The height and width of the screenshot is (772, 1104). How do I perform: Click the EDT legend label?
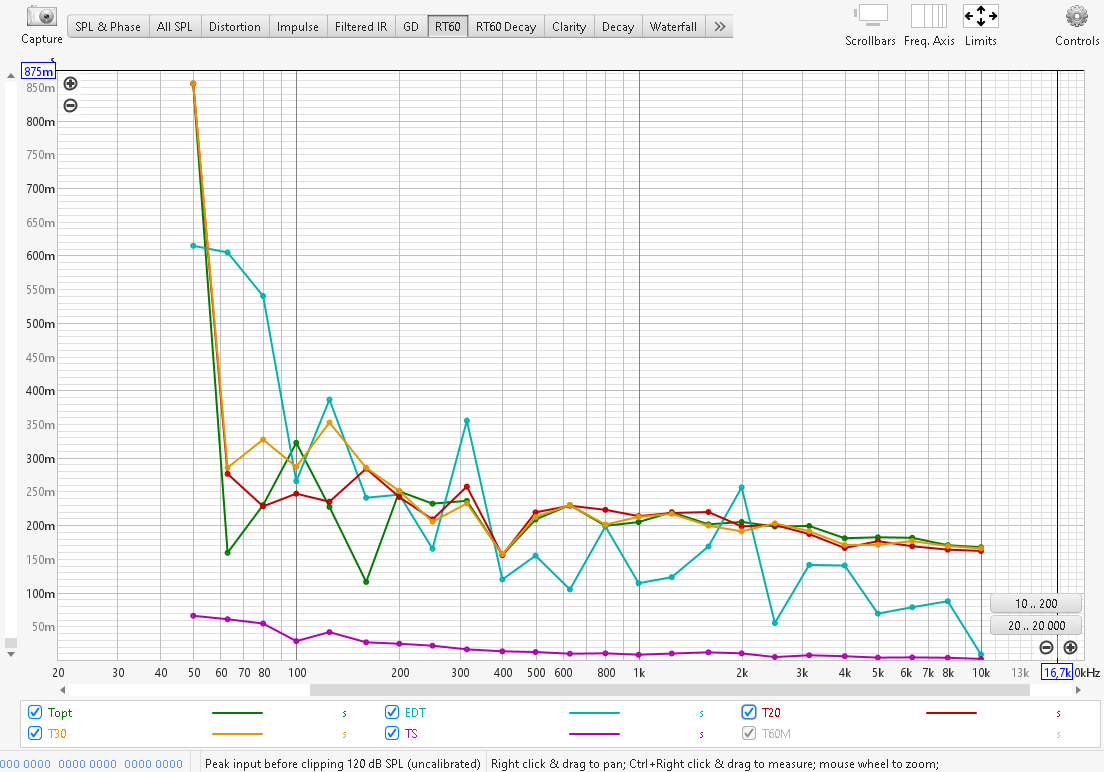pos(415,713)
